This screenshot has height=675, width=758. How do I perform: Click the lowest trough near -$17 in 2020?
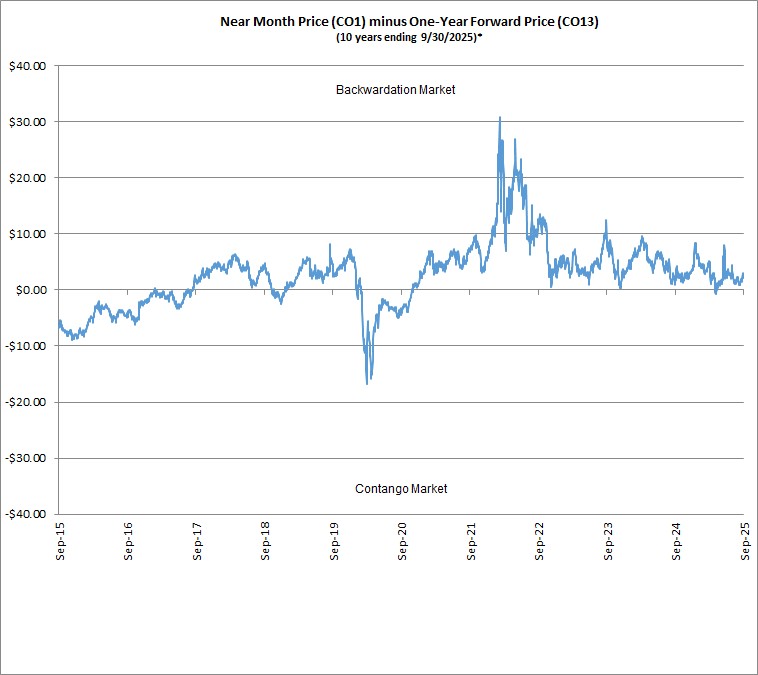click(x=367, y=383)
